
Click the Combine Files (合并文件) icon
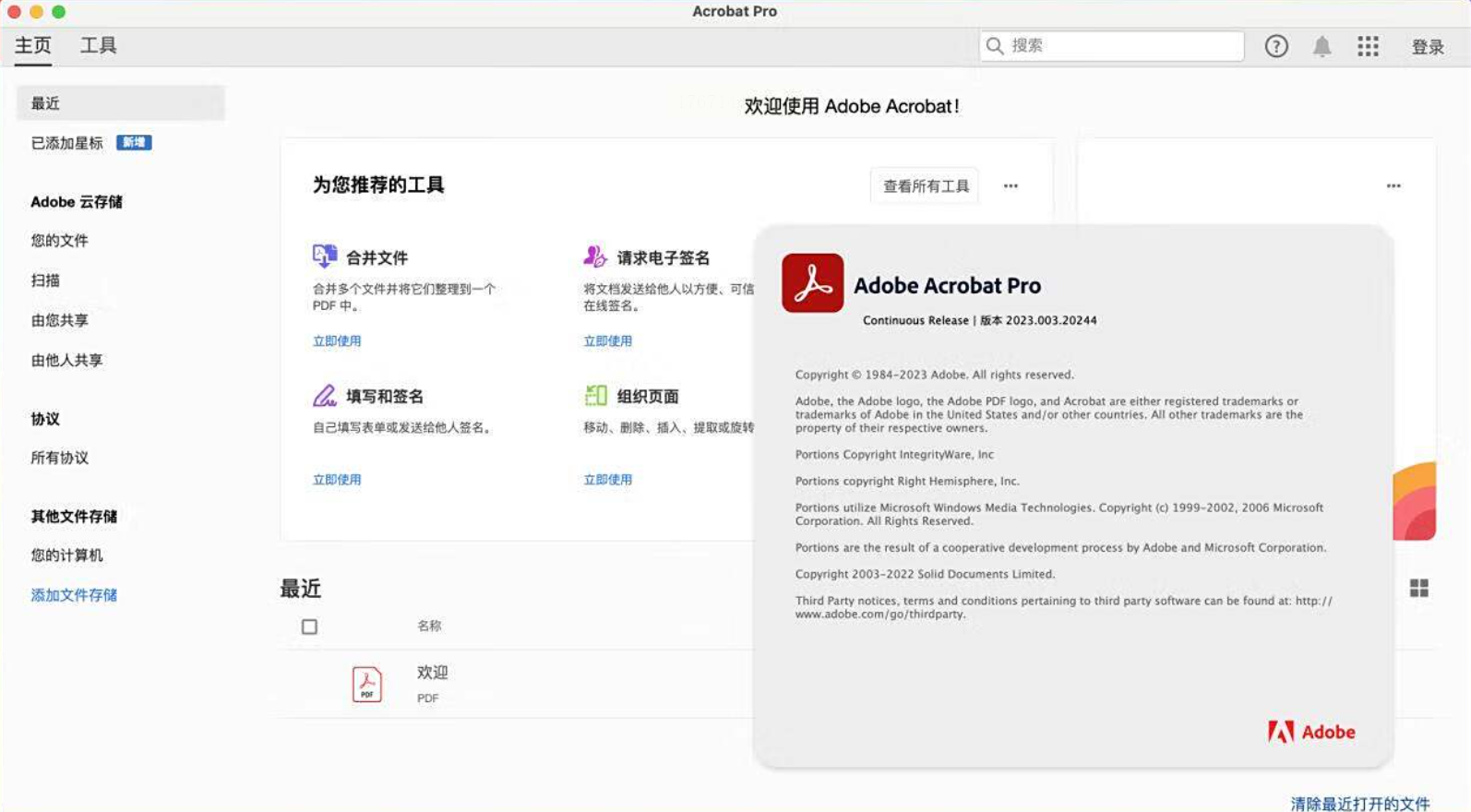coord(324,256)
